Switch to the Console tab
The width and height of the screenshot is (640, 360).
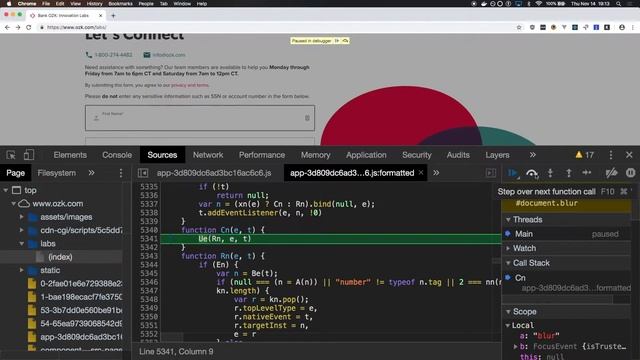pyautogui.click(x=117, y=155)
